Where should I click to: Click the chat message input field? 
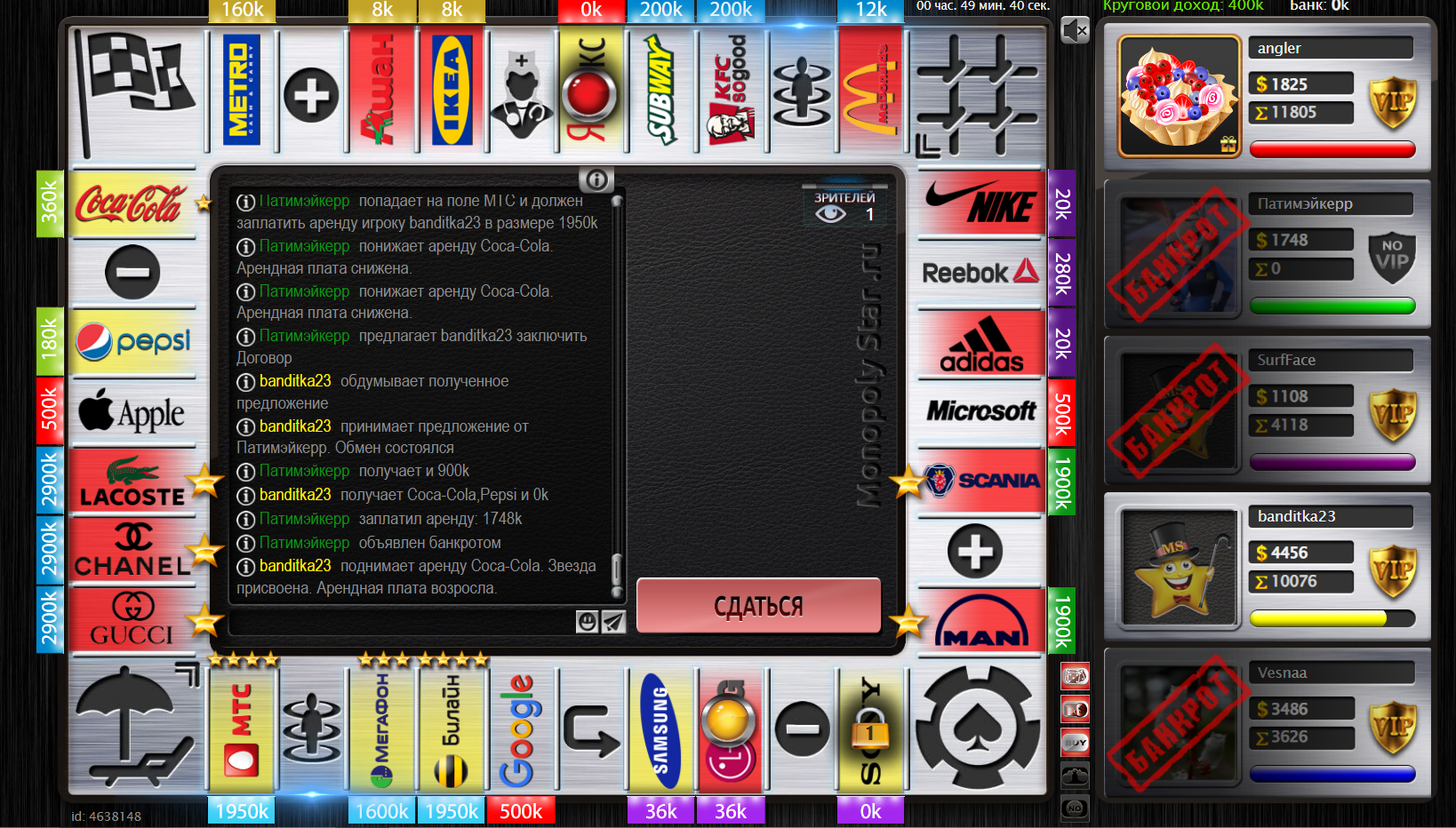[x=402, y=622]
